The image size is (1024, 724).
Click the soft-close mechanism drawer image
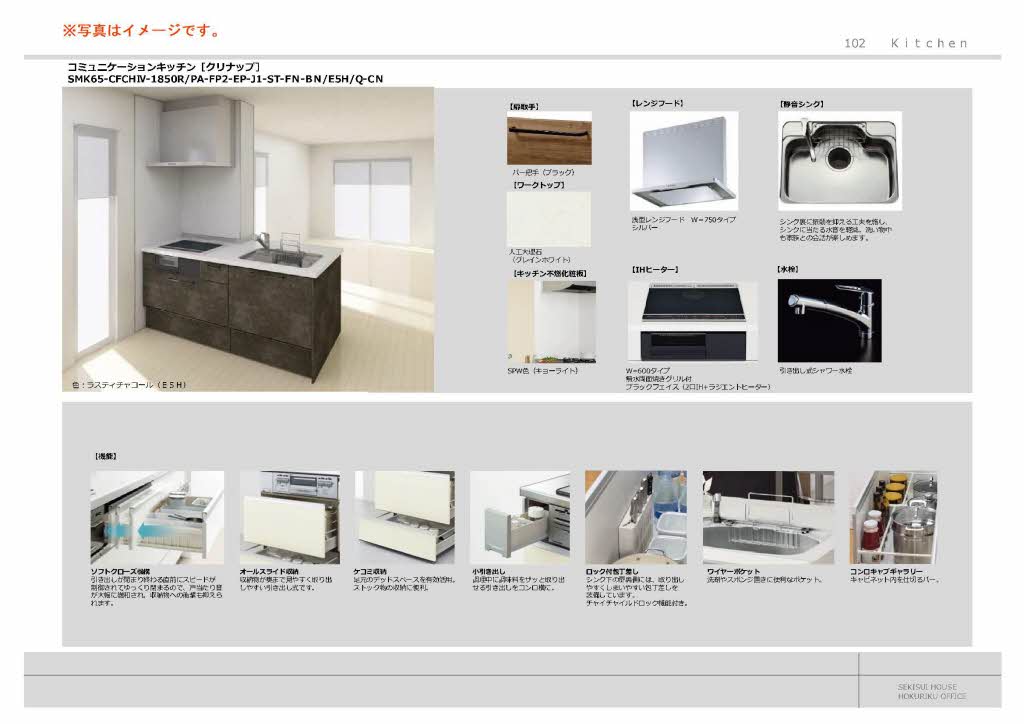(157, 516)
